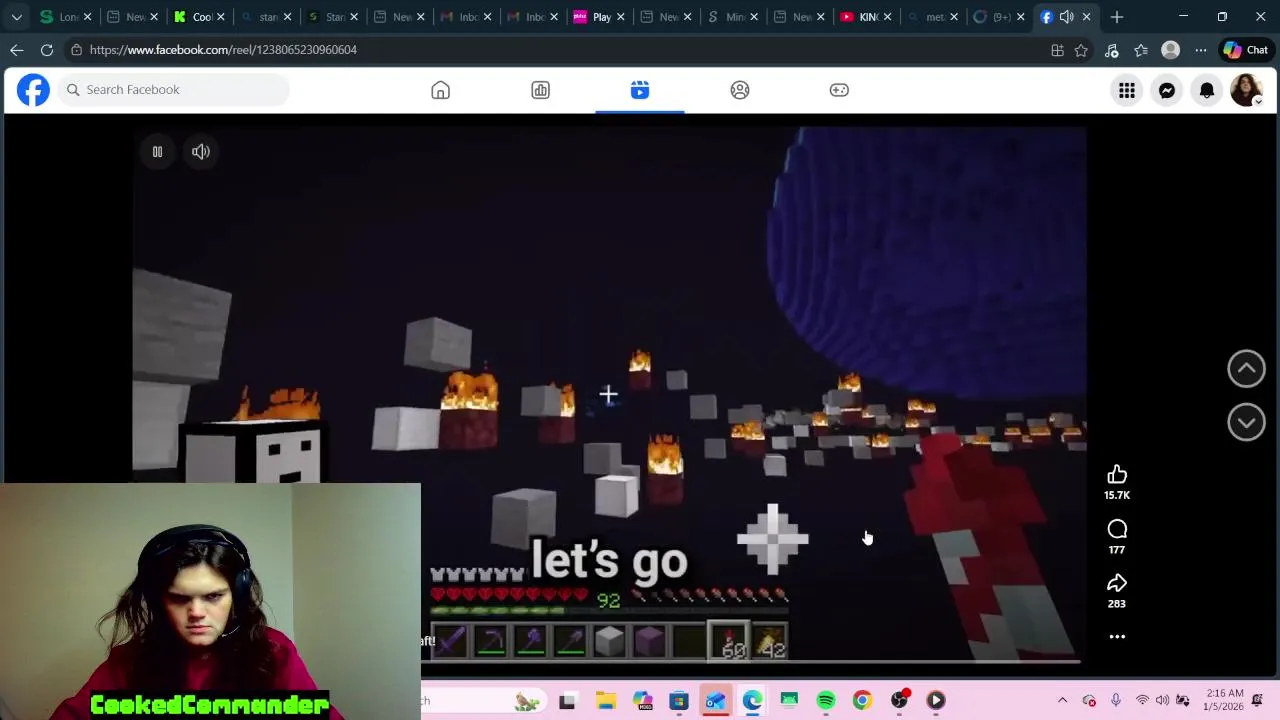
Task: Open microphone in-use tray icon
Action: coord(1116,701)
